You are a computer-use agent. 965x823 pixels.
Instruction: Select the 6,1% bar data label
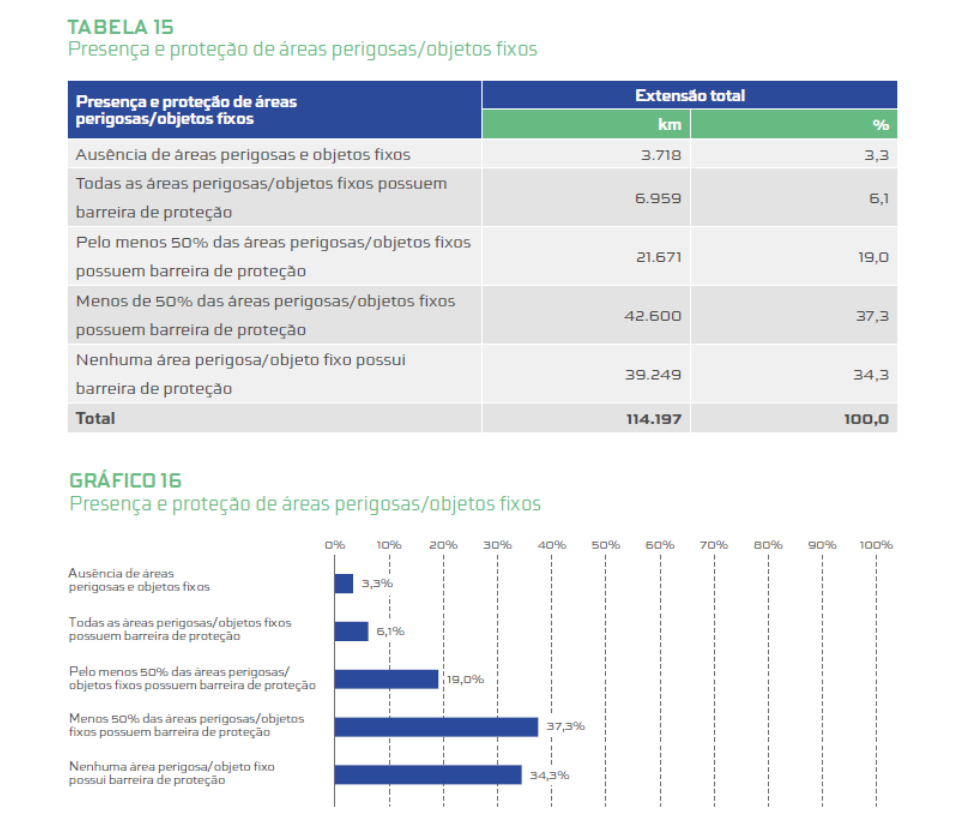tap(392, 631)
